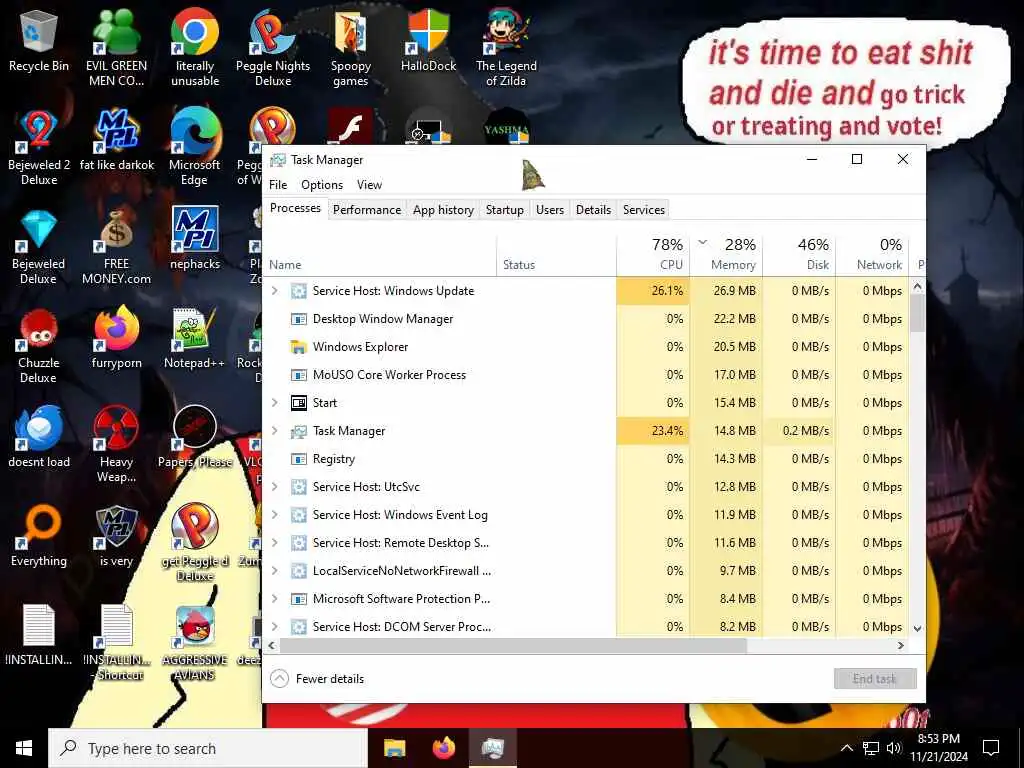
Task: Switch to the Services tab
Action: click(x=644, y=210)
